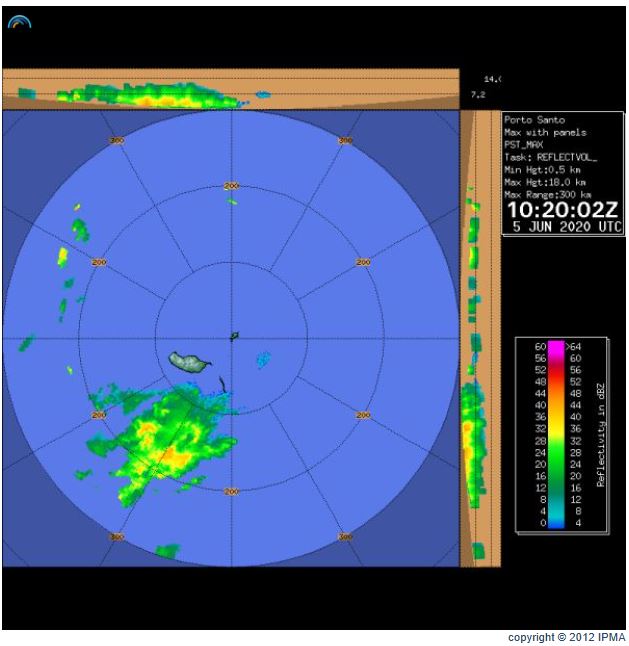
Task: Click the small cyan echo east of Madeira
Action: (x=263, y=360)
